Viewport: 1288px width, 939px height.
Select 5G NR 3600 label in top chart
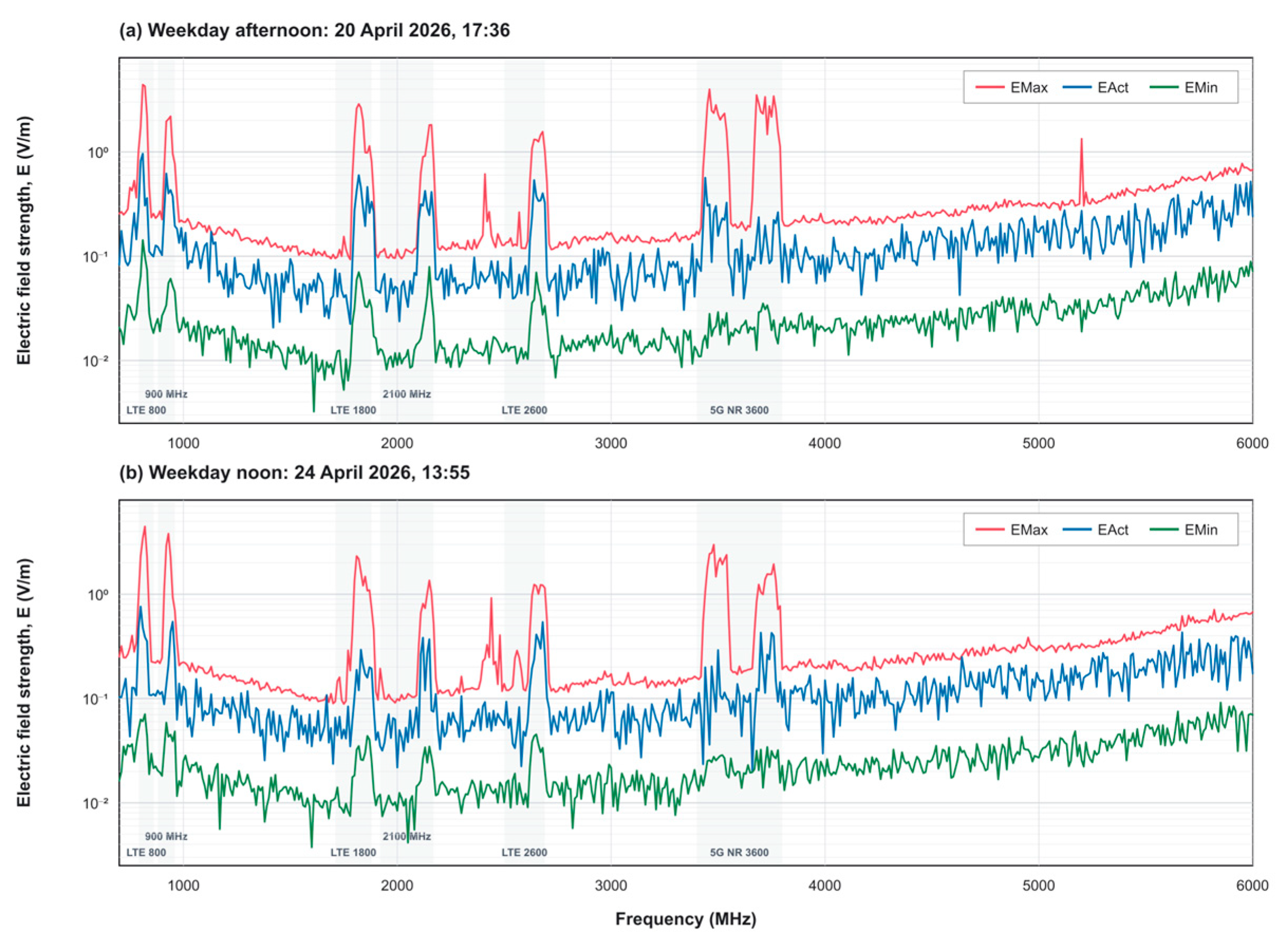coord(739,410)
